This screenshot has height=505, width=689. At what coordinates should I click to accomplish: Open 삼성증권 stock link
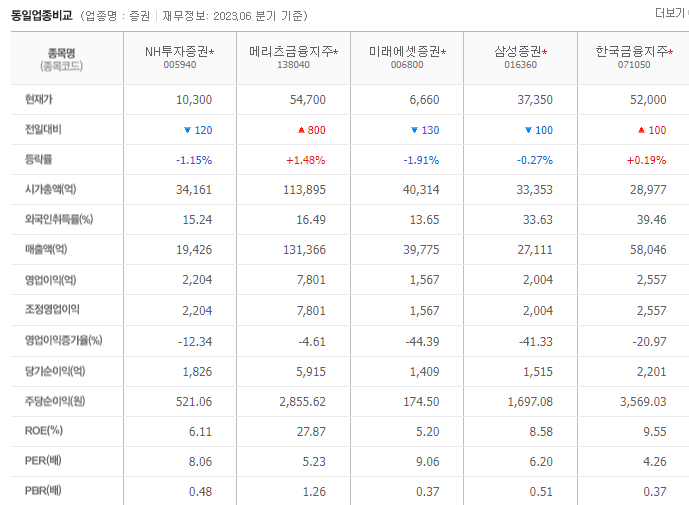coord(518,52)
